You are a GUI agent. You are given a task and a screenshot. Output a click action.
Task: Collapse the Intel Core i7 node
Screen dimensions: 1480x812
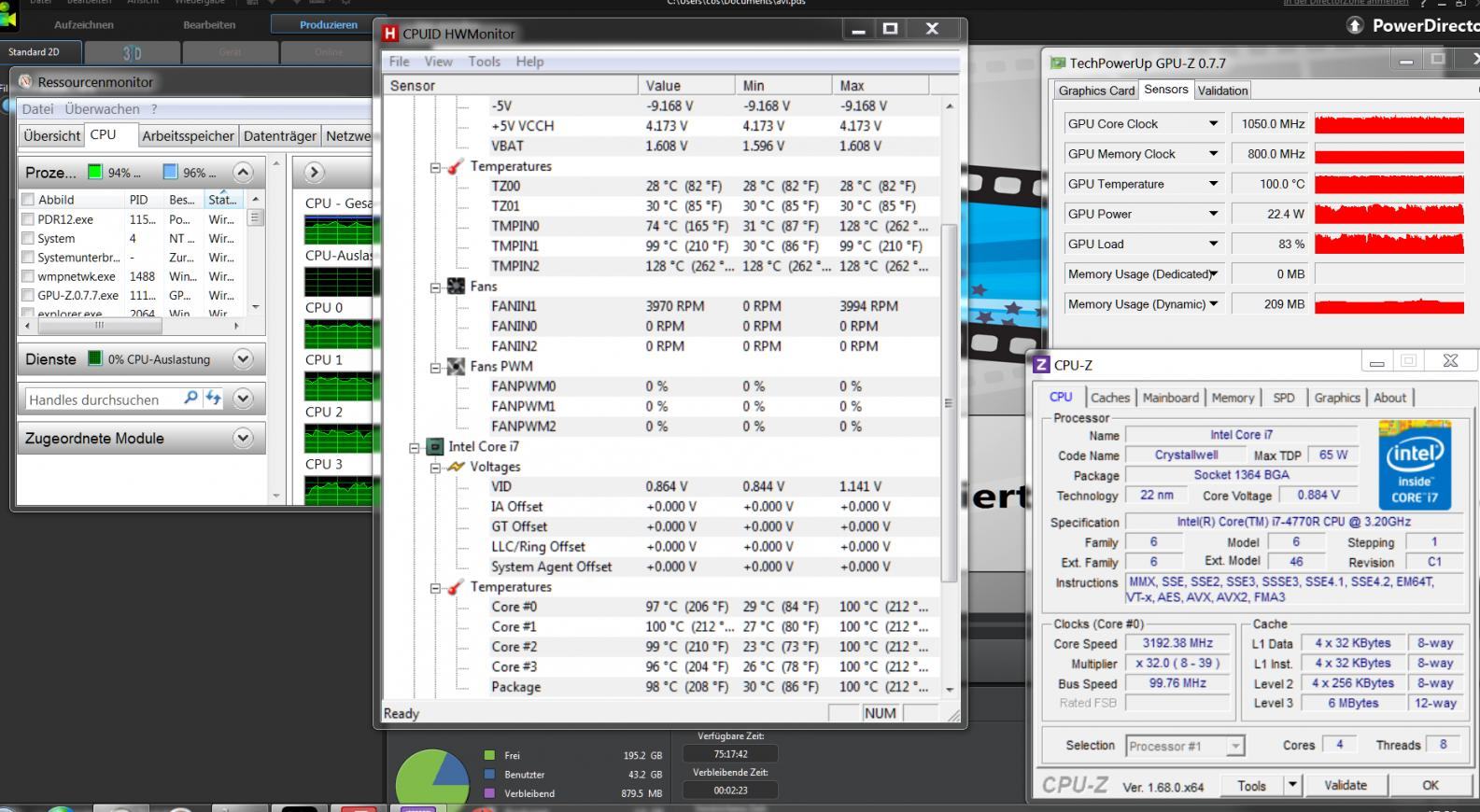(x=415, y=448)
